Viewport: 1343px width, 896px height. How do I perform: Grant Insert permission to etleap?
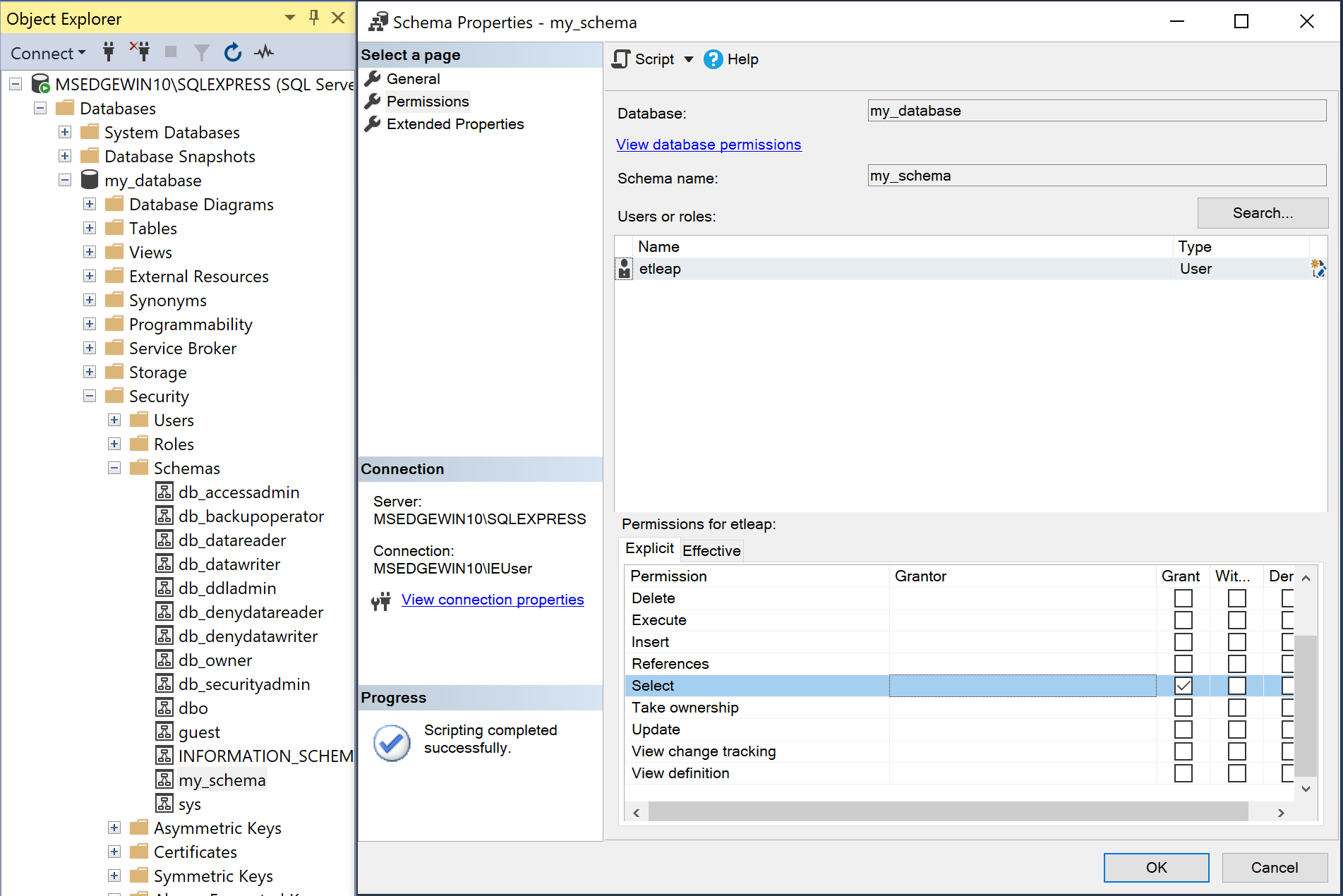click(1183, 642)
